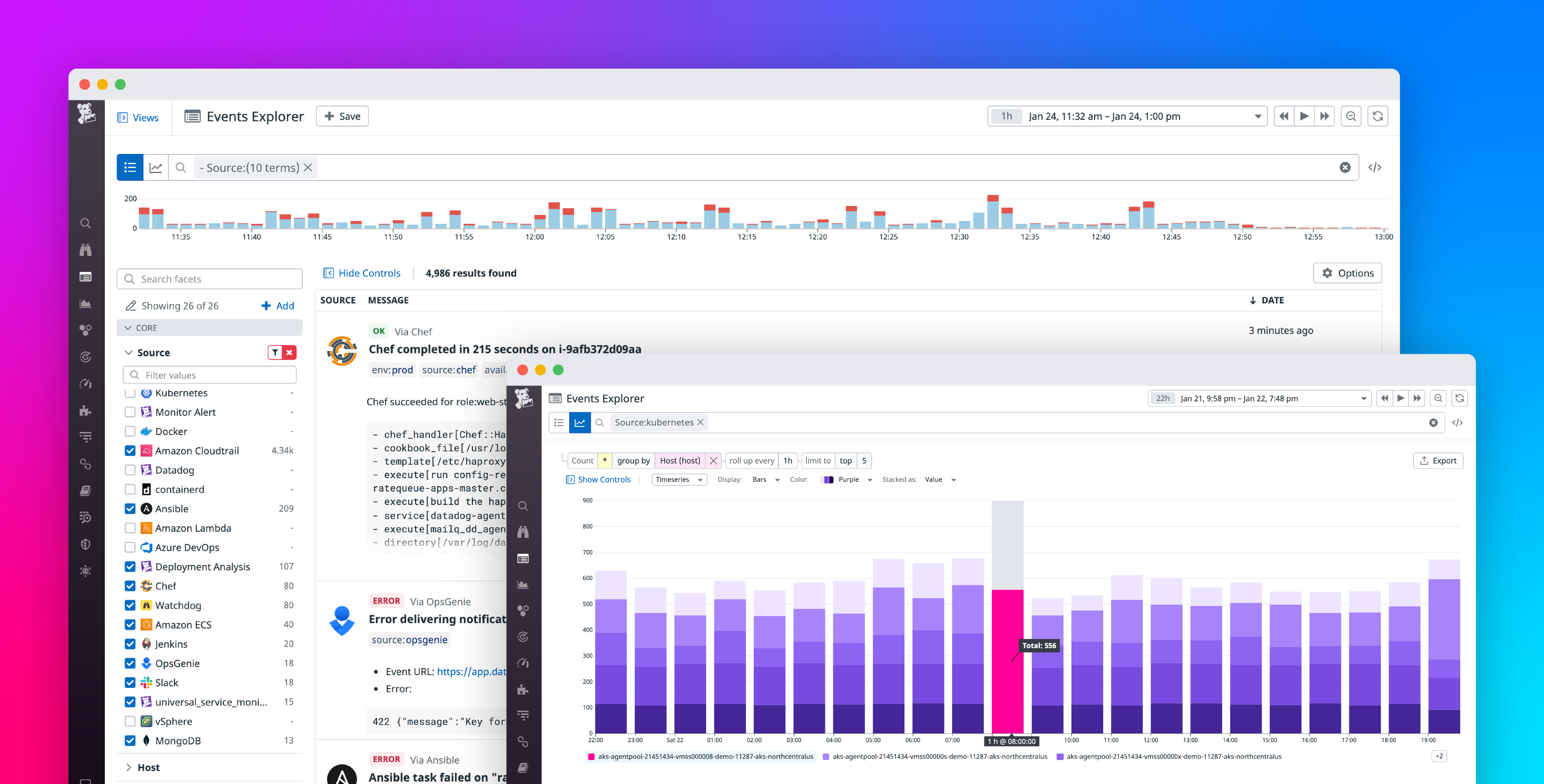Uncheck the Amazon Cloudtrail source filter

(x=130, y=450)
